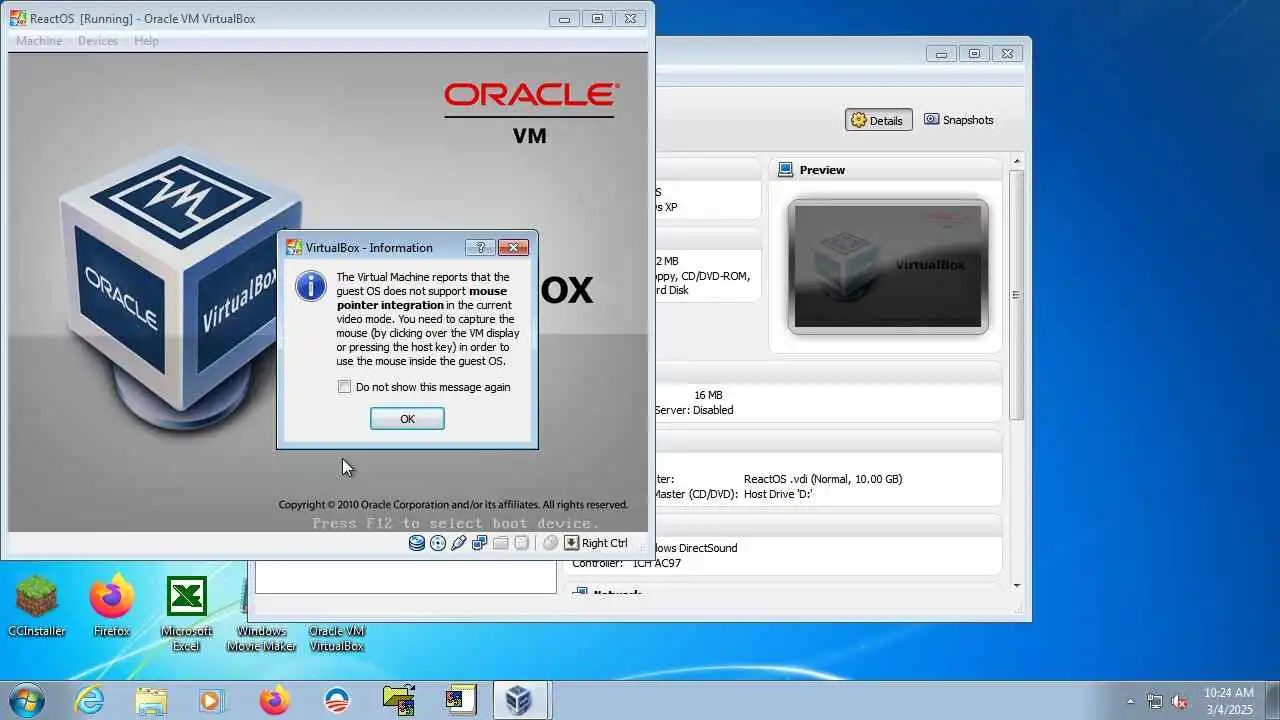Click the network adapters icon in VM status bar
1280x720 pixels.
480,543
